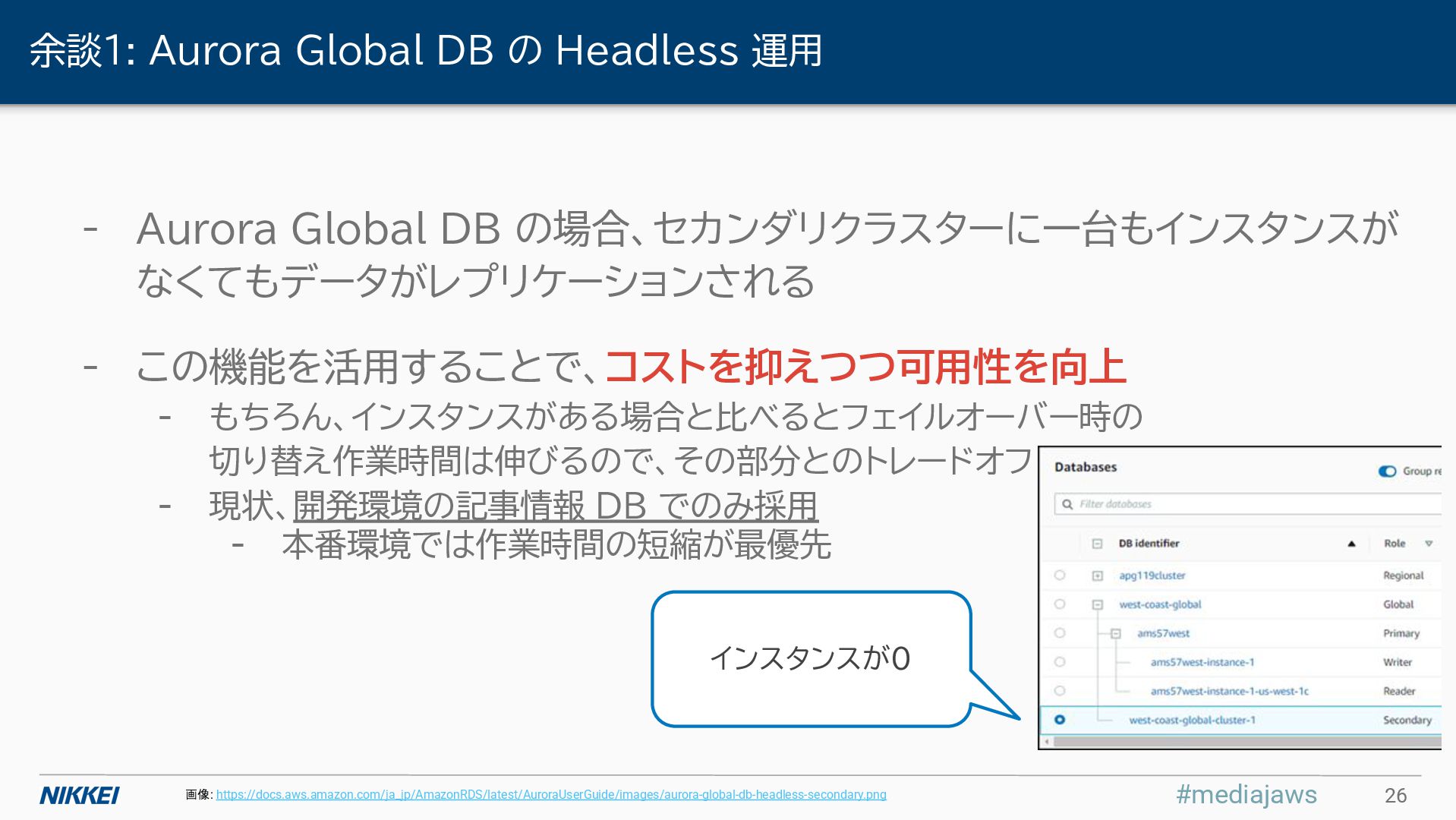Image resolution: width=1456 pixels, height=820 pixels.
Task: Open the Role column sort dropdown arrow
Action: coord(1429,544)
